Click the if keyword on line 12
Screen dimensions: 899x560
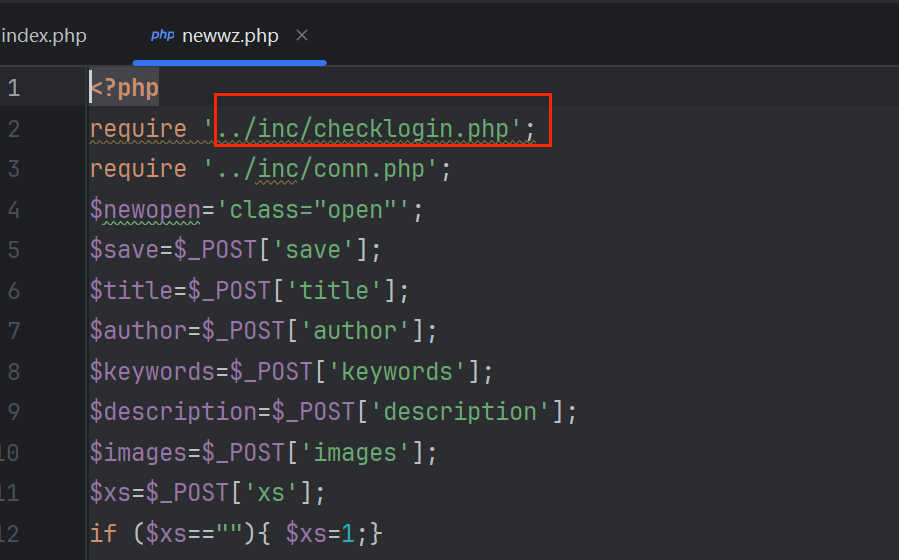tap(103, 534)
